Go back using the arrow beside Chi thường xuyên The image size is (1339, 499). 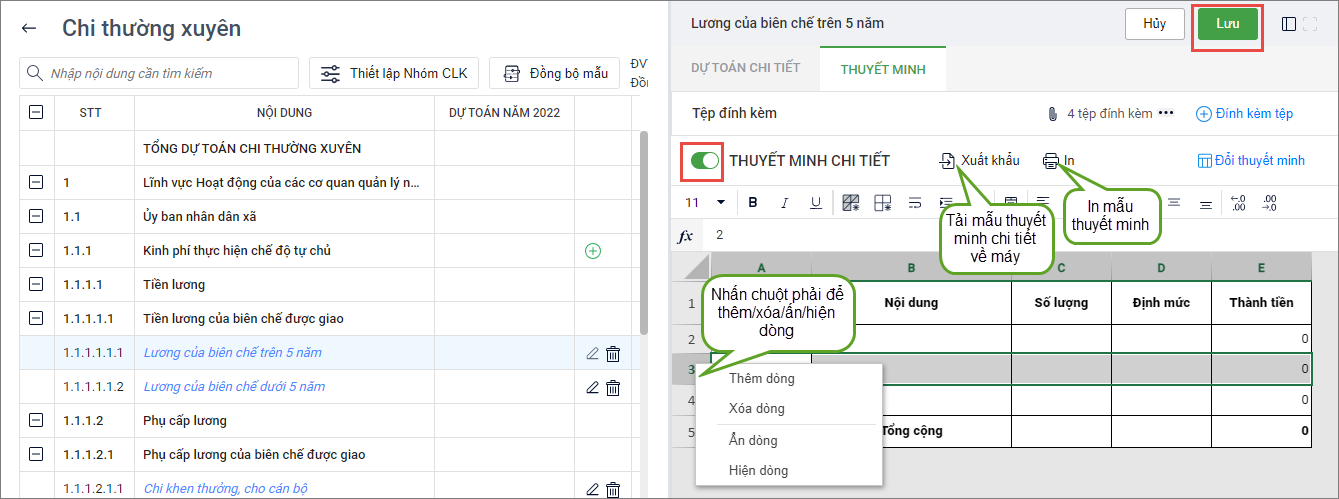[29, 29]
